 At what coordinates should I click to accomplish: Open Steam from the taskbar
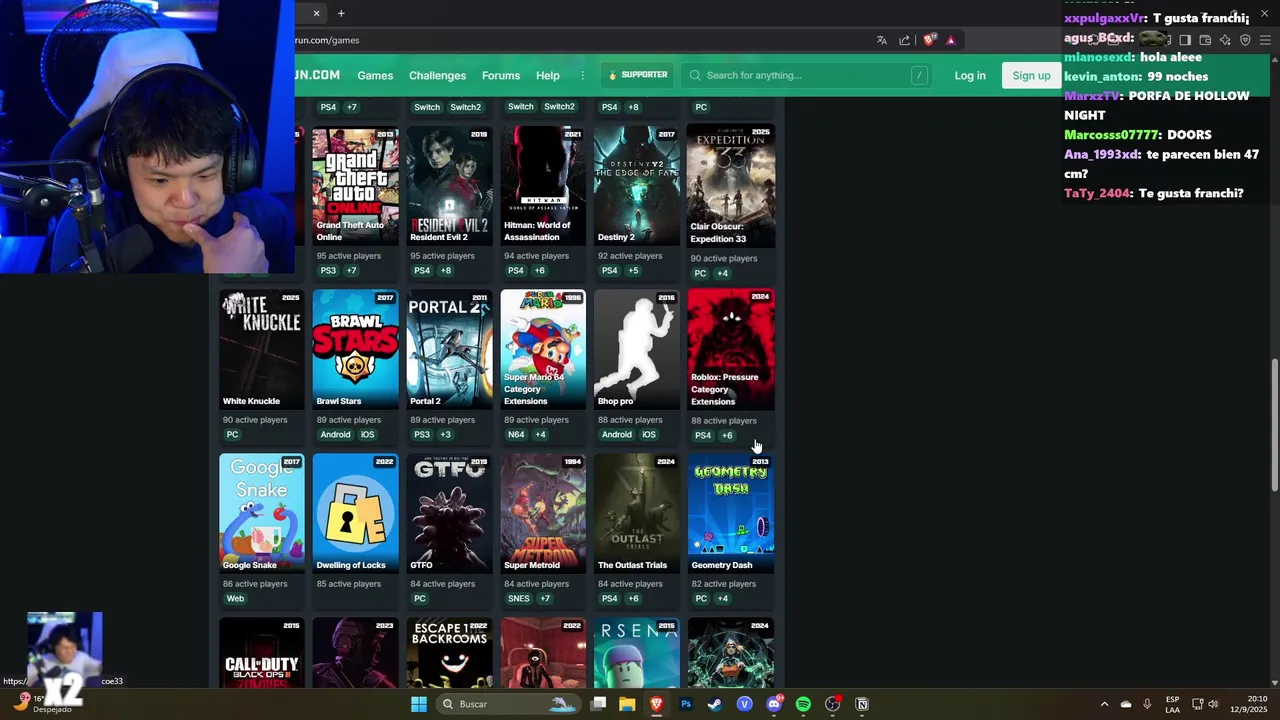tap(715, 704)
